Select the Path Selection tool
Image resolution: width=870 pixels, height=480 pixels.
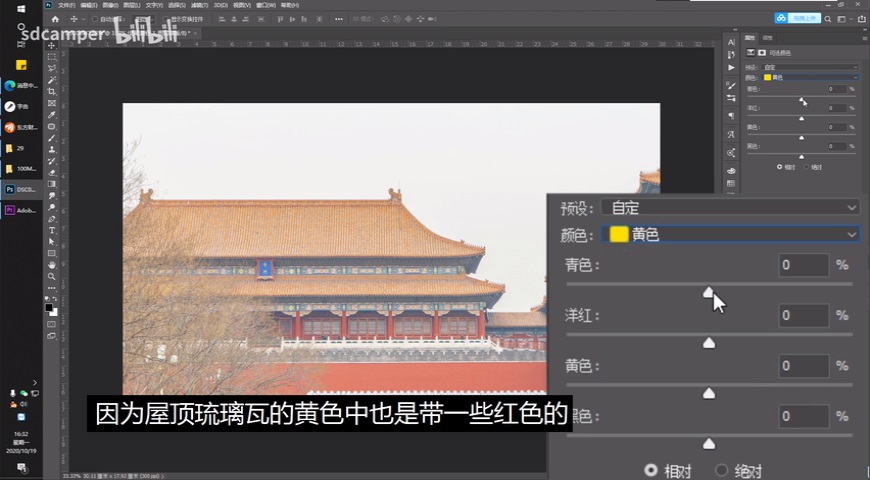tap(52, 242)
